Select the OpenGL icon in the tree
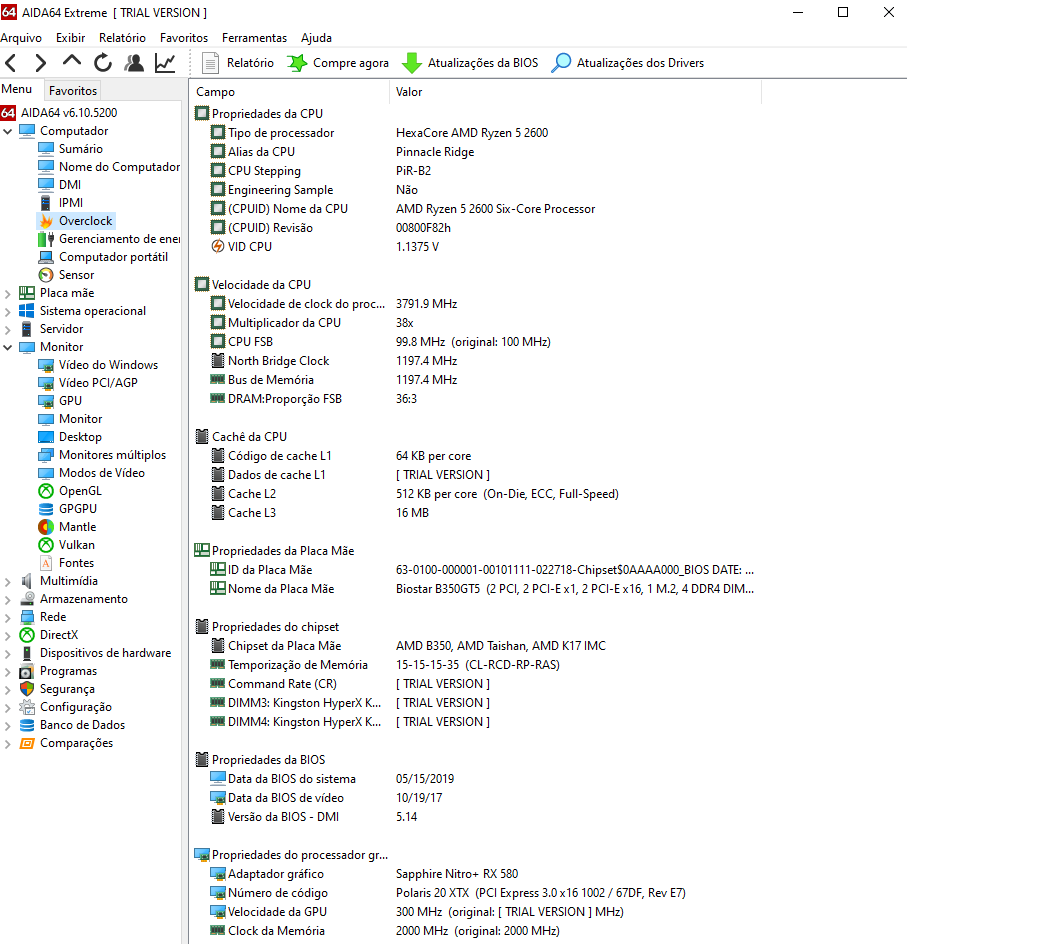Viewport: 1041px width, 944px height. (46, 491)
